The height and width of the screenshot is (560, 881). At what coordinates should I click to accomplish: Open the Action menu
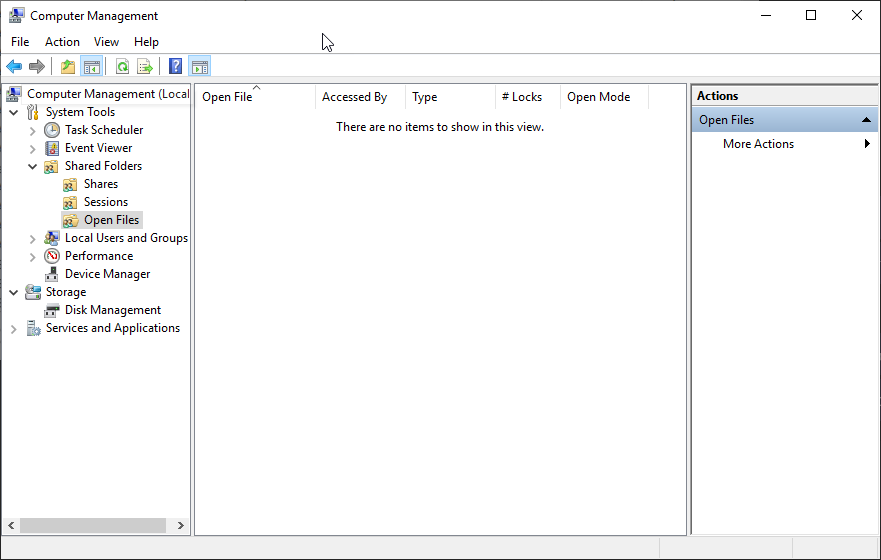point(62,42)
